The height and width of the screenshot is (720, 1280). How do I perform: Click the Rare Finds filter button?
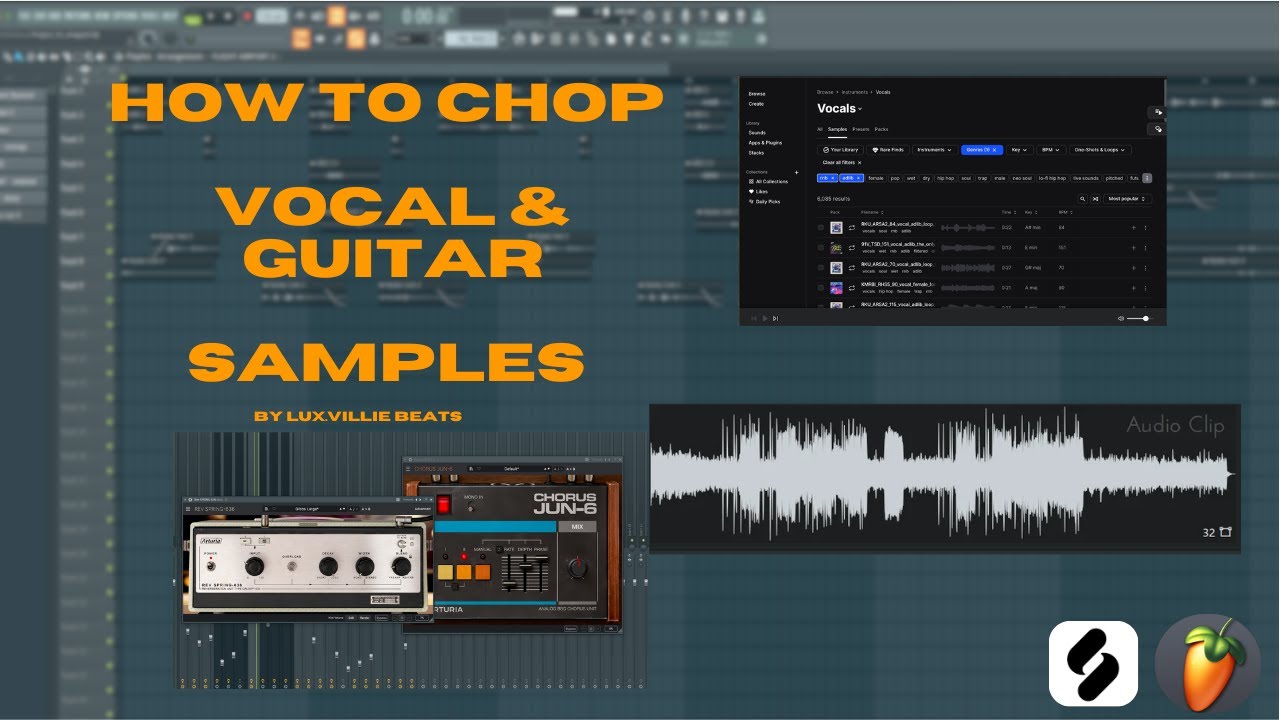coord(888,150)
